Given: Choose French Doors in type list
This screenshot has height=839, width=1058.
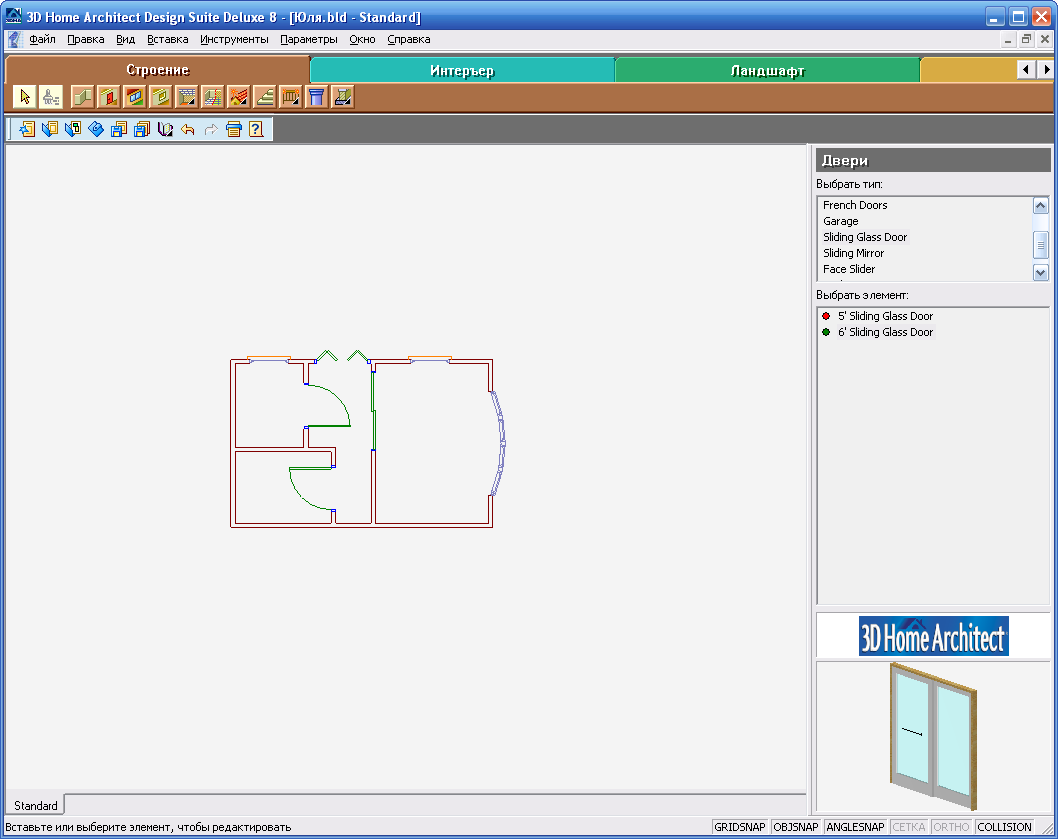Looking at the screenshot, I should click(x=855, y=205).
